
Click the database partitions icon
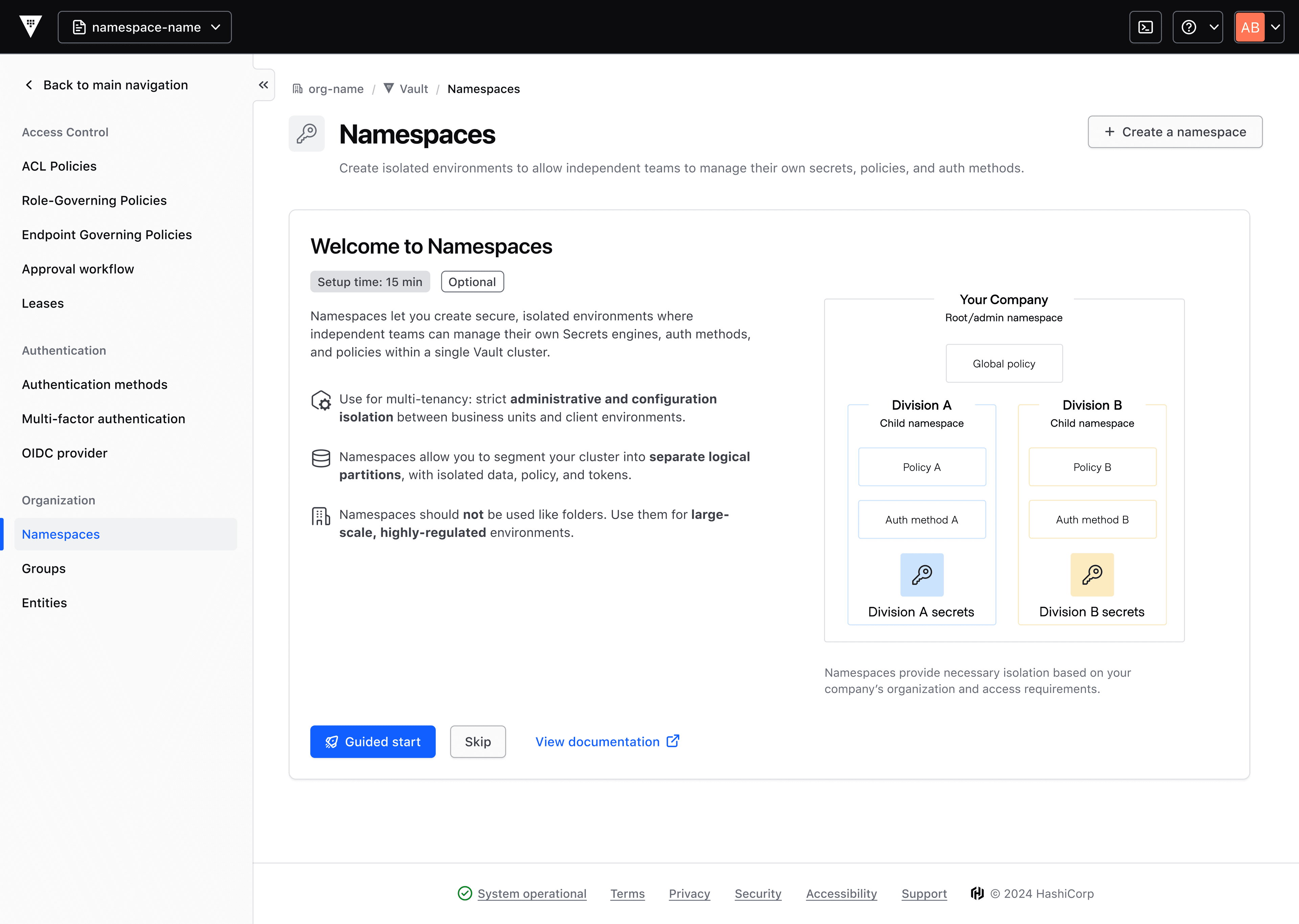pyautogui.click(x=321, y=458)
